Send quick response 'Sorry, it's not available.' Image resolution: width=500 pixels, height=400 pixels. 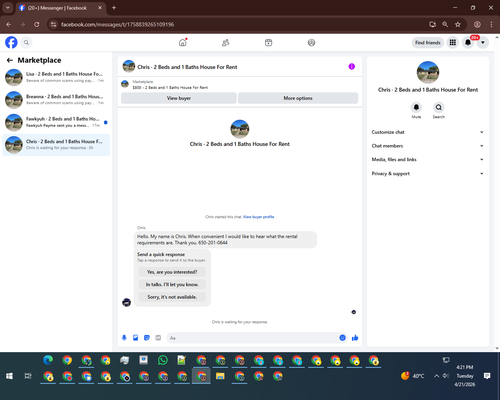(x=172, y=297)
